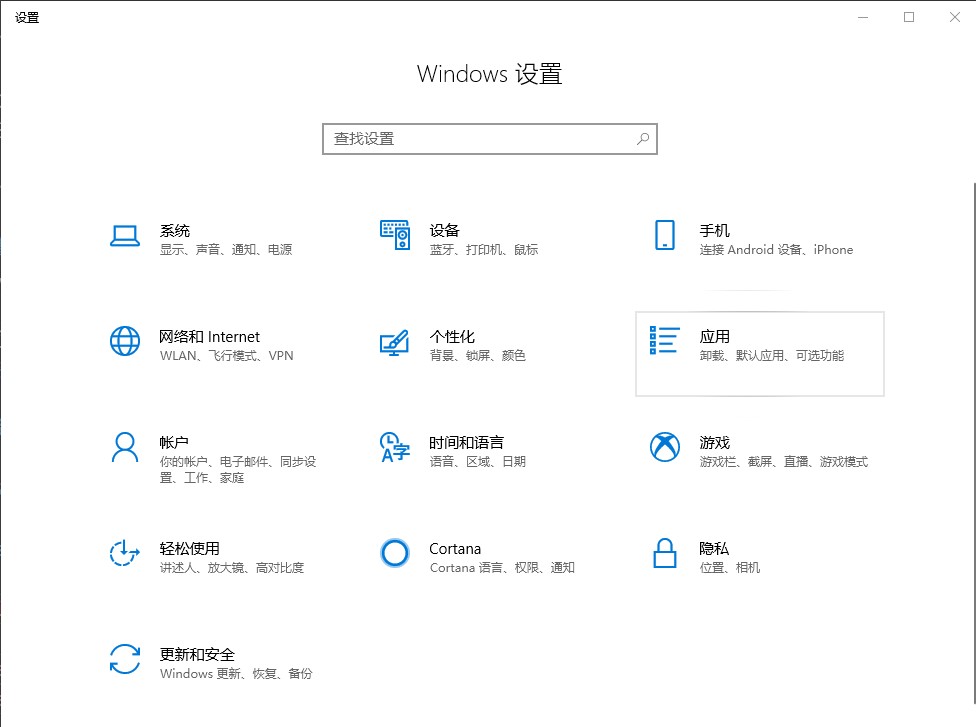This screenshot has height=727, width=976.
Task: Click text 游戏栏、截屏、直播、游戏模式
Action: [784, 461]
